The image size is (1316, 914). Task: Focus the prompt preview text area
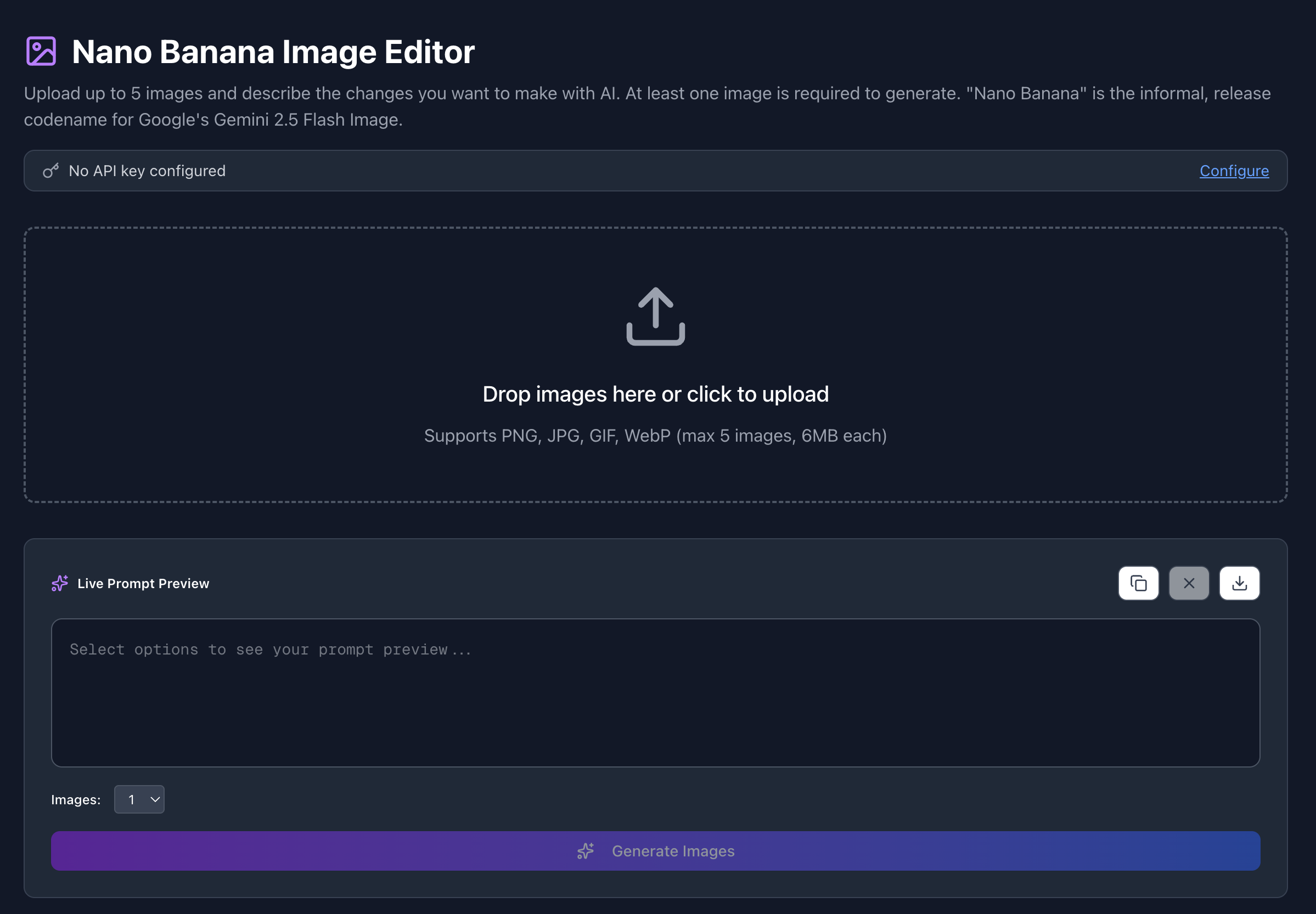tap(655, 693)
